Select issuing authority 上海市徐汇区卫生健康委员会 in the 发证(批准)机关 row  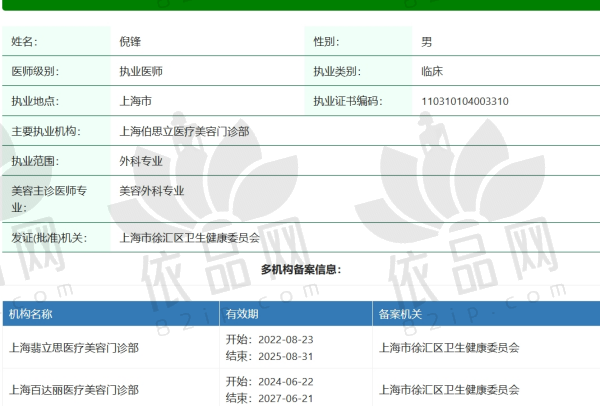pyautogui.click(x=189, y=238)
